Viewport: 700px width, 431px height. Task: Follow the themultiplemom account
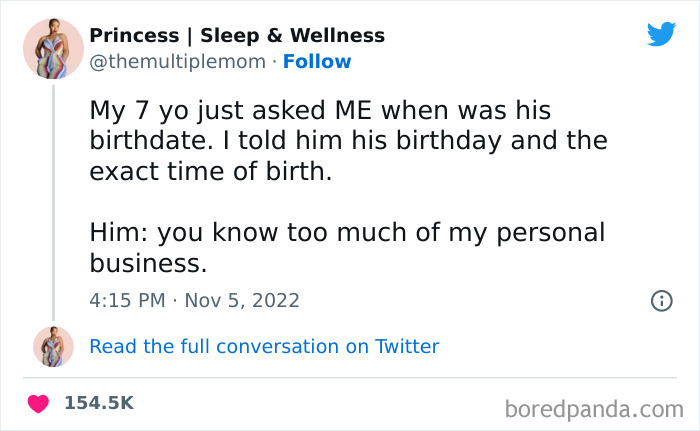(317, 62)
